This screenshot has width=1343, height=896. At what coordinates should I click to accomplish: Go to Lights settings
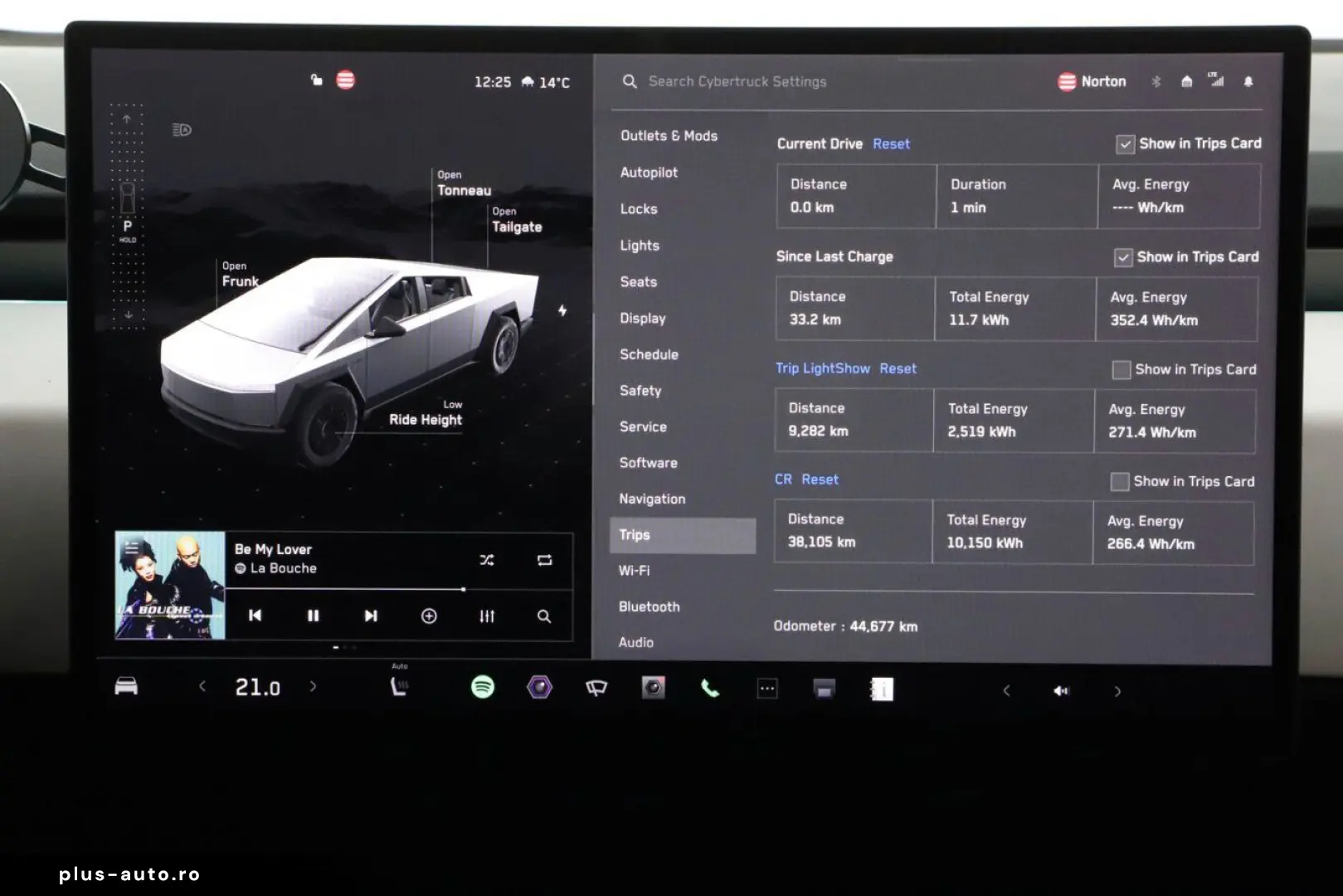640,246
